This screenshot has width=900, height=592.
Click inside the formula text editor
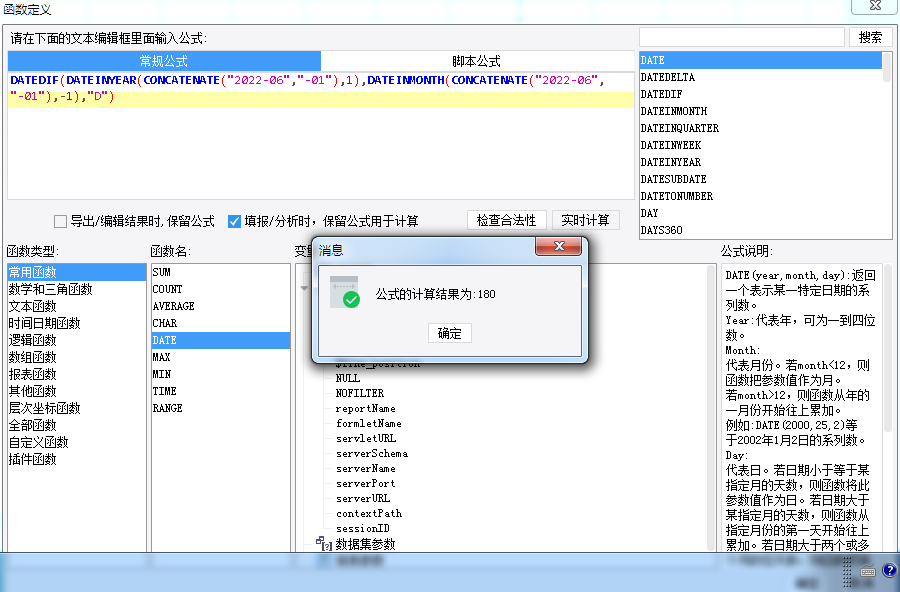coord(321,135)
